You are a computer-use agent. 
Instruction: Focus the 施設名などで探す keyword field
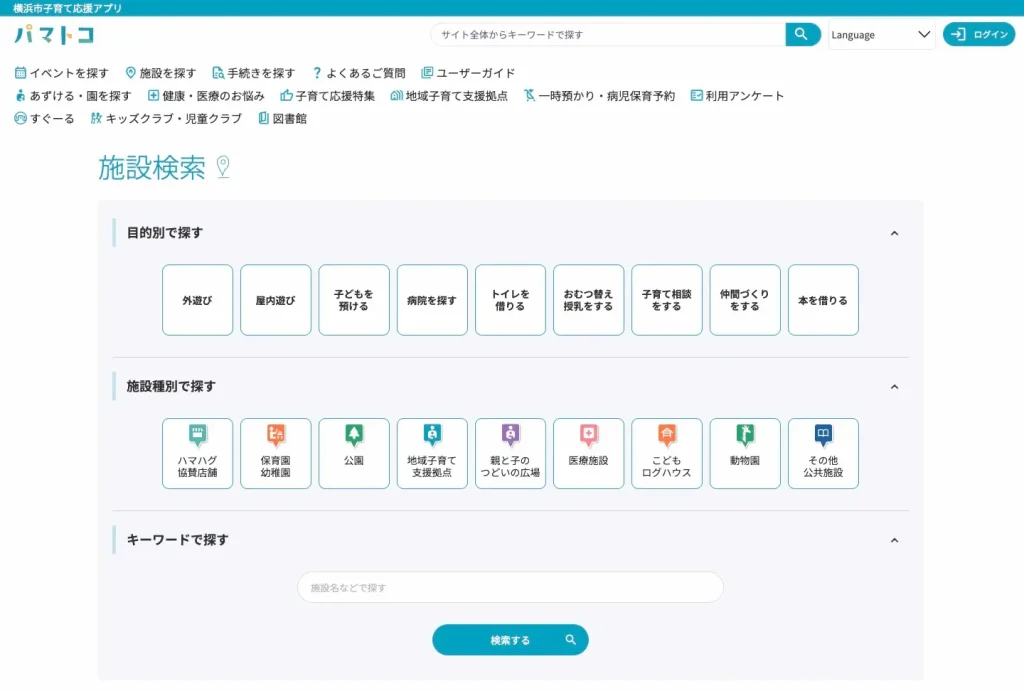coord(510,587)
